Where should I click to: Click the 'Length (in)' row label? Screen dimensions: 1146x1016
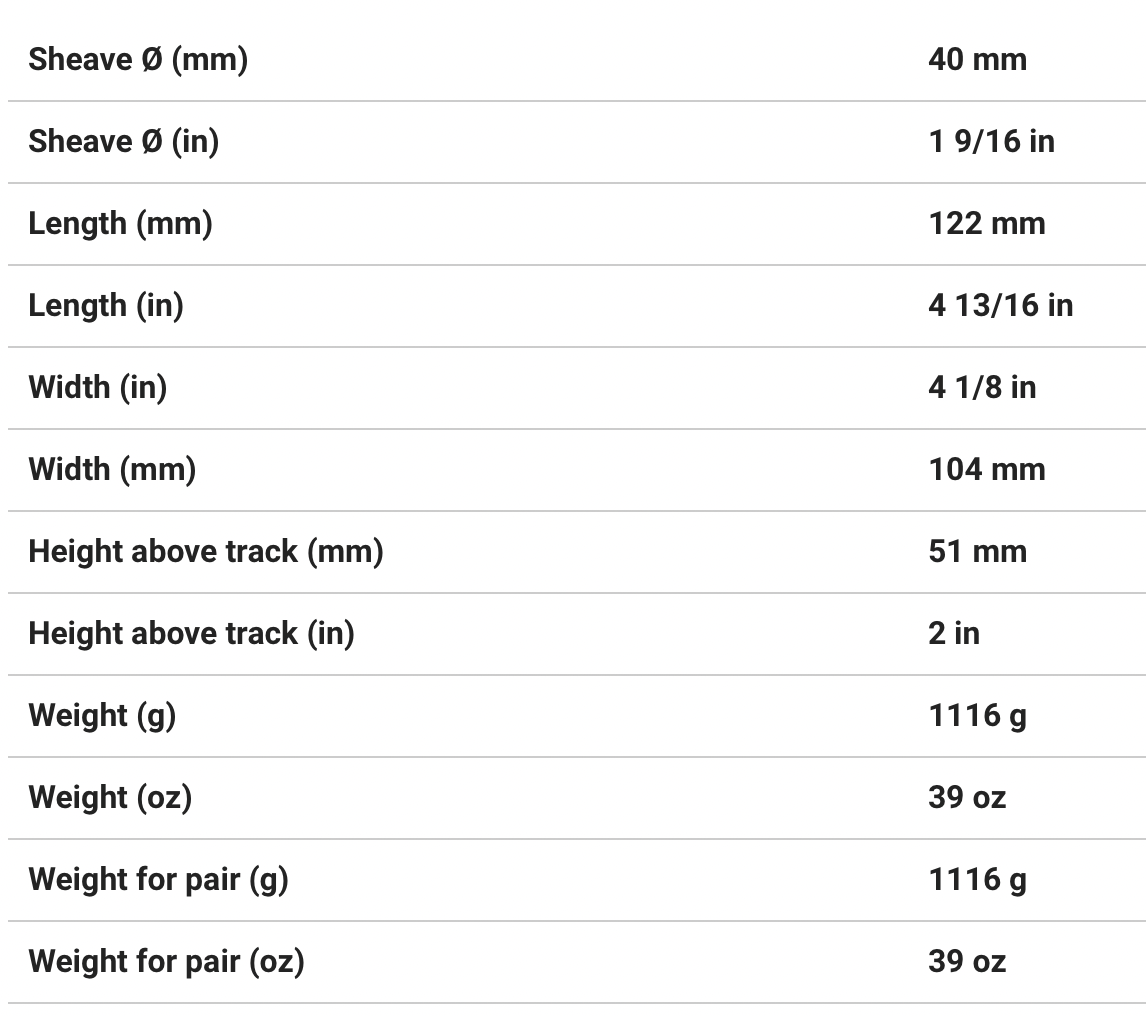point(106,306)
